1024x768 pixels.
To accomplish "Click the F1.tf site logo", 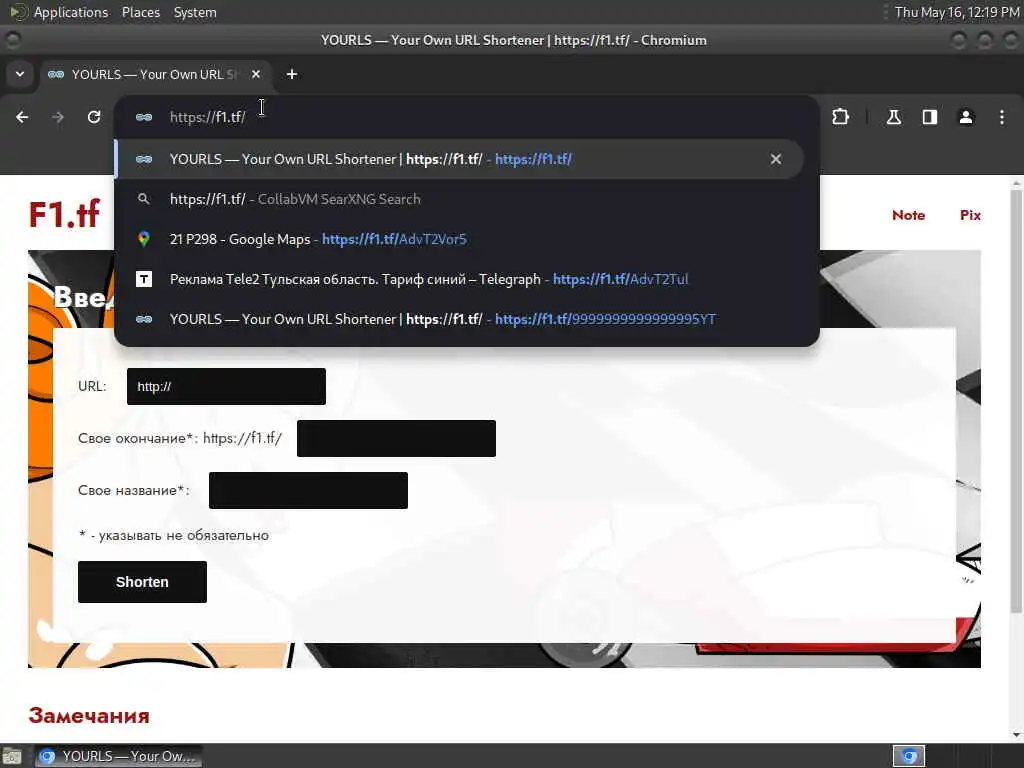I will point(64,214).
